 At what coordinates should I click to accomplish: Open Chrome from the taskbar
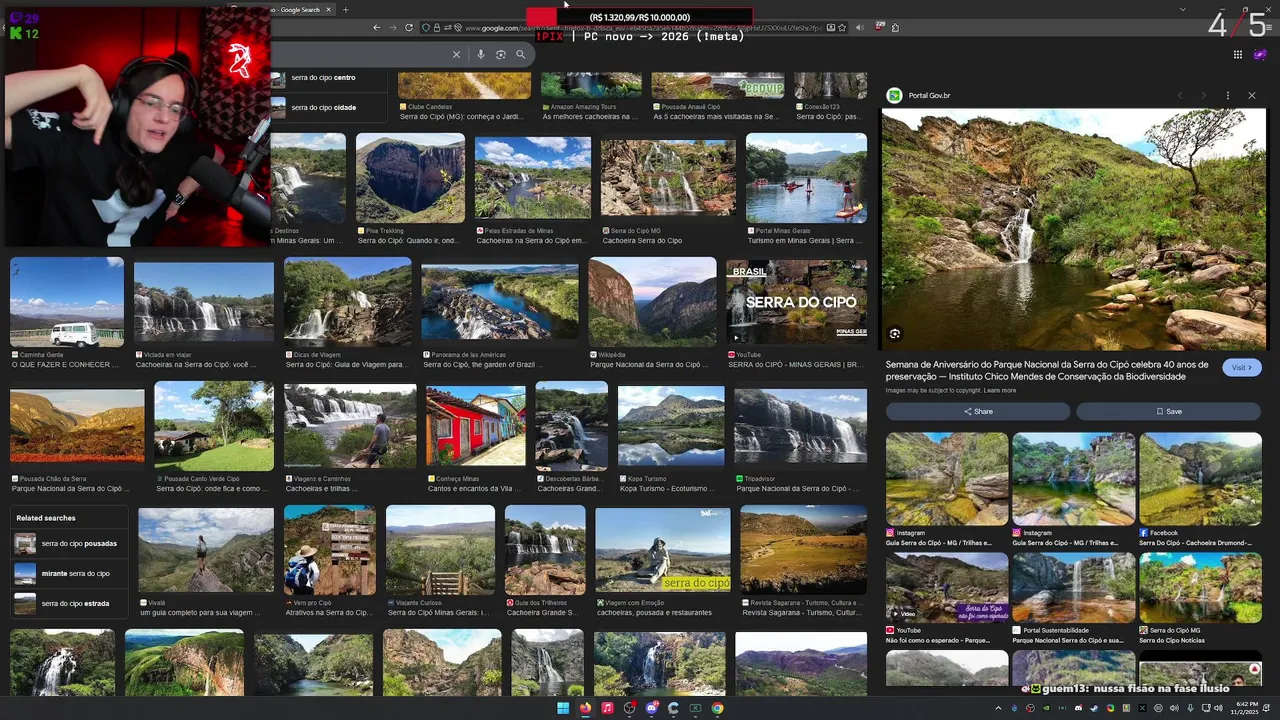[717, 708]
